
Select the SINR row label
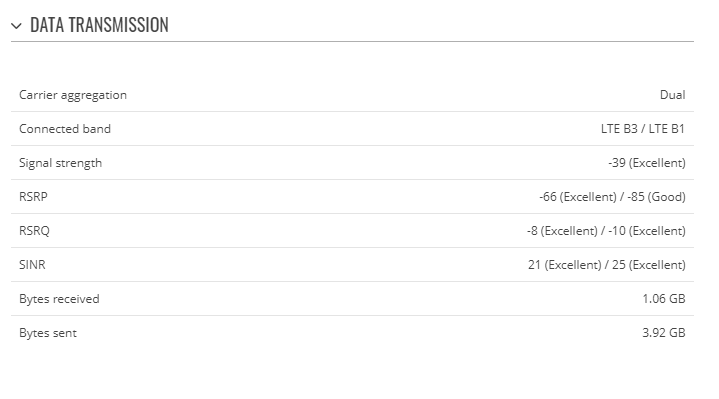pos(32,265)
